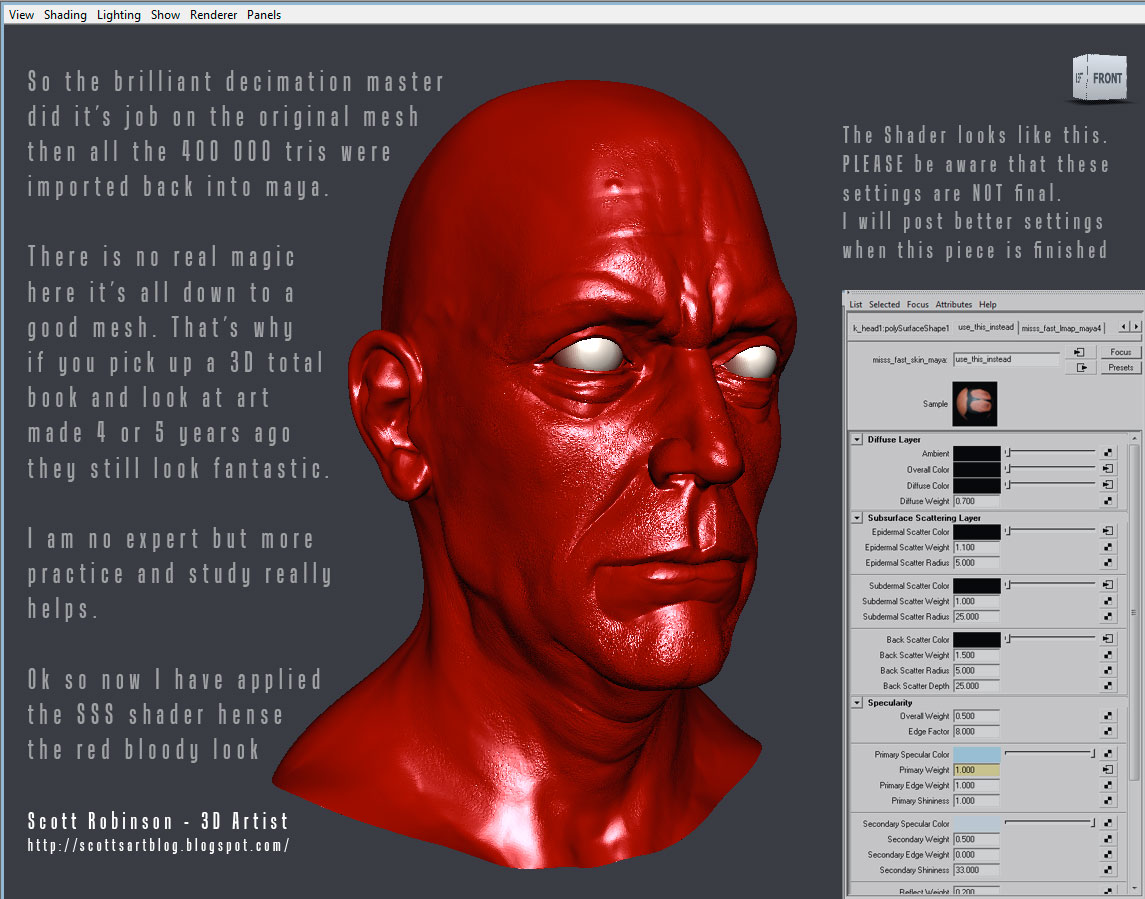Open the View menu in viewport
This screenshot has width=1145, height=899.
pyautogui.click(x=21, y=15)
